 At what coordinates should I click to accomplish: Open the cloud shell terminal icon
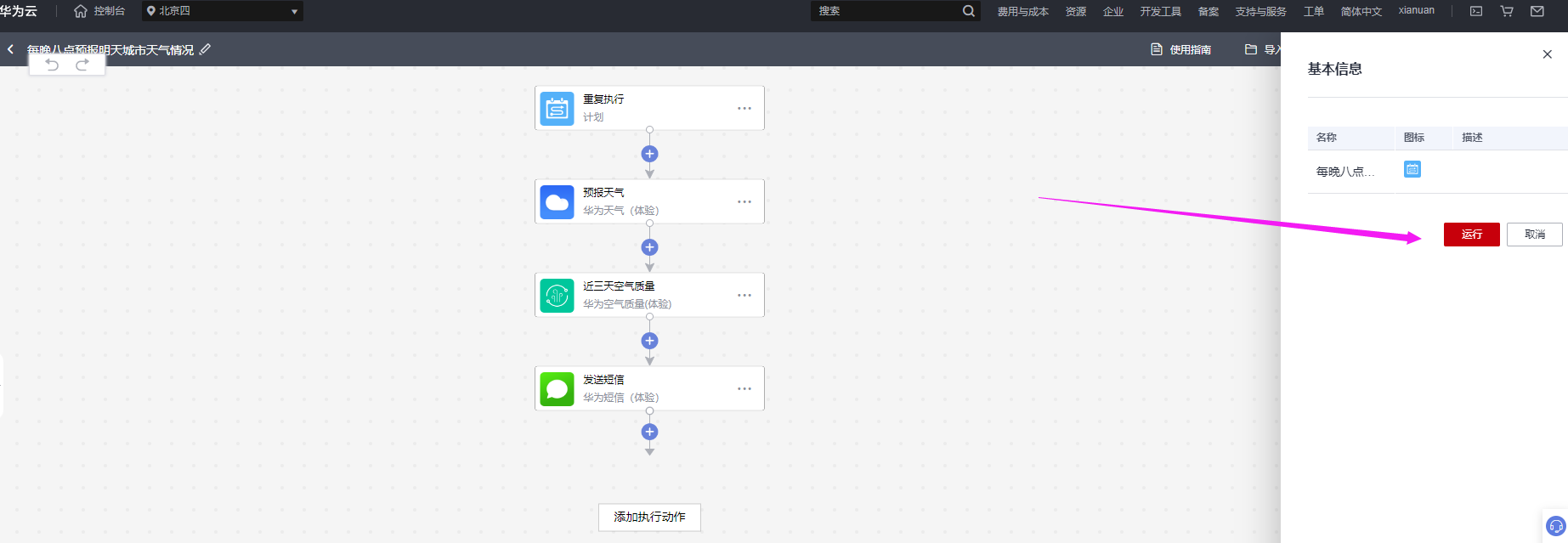click(x=1476, y=11)
